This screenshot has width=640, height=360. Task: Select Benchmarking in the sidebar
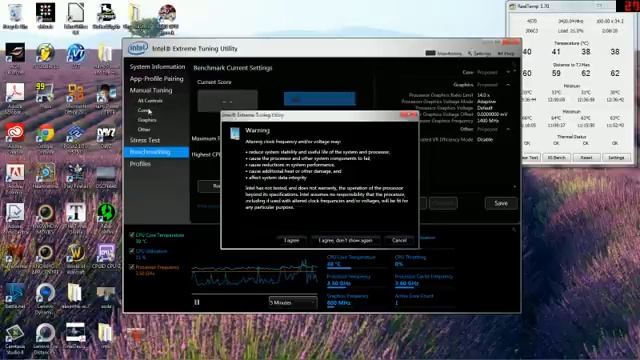(x=156, y=152)
